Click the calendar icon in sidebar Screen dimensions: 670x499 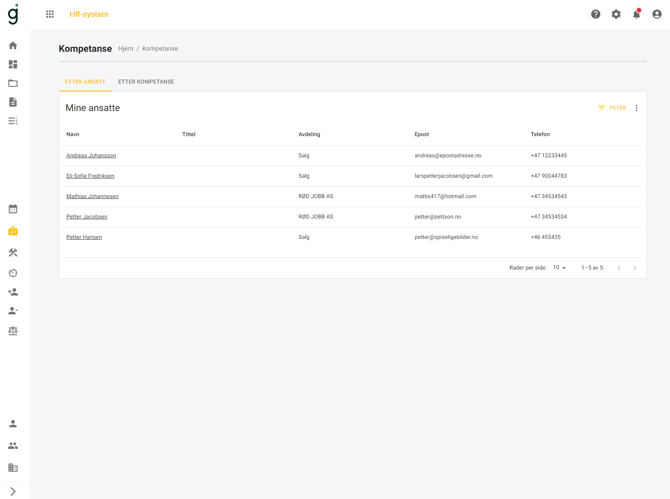[x=13, y=209]
